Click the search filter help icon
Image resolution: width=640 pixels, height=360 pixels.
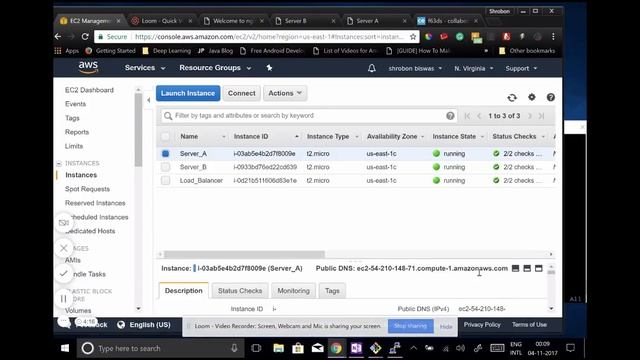click(x=450, y=116)
